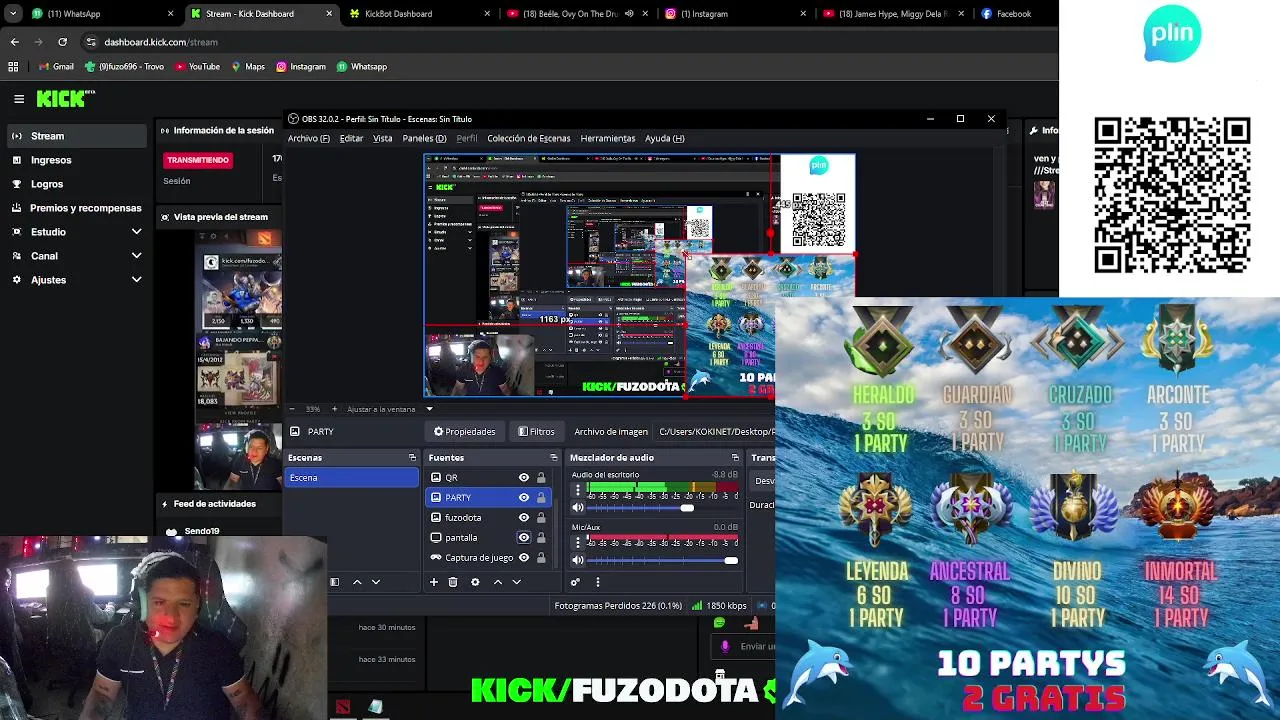
Task: Go back in the browser
Action: click(x=14, y=42)
